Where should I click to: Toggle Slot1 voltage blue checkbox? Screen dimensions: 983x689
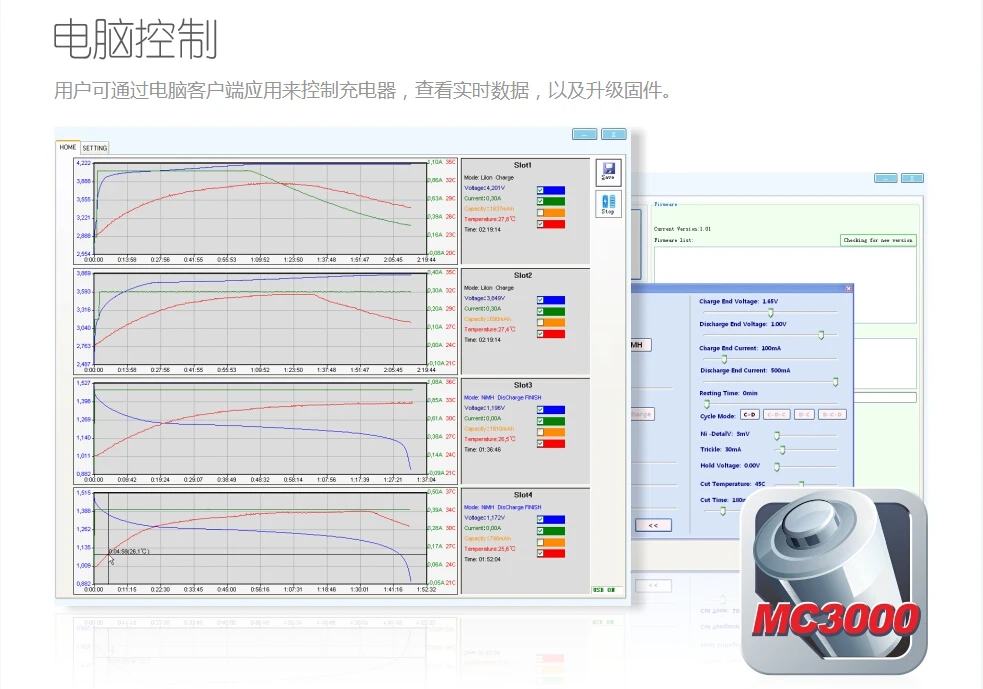(x=540, y=190)
